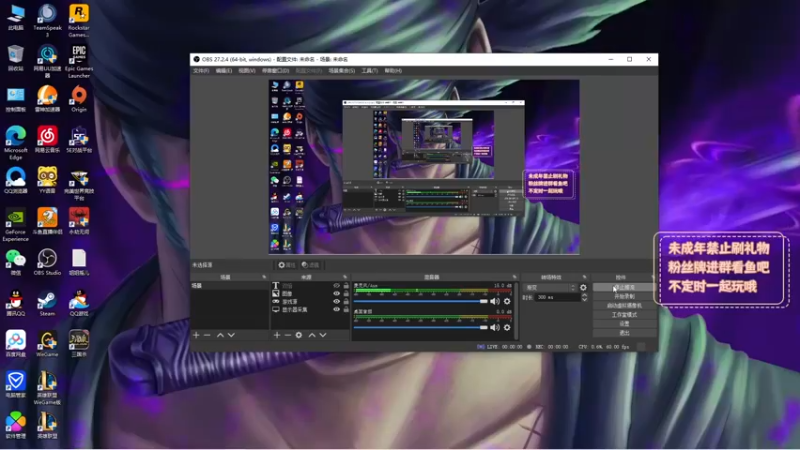
Task: Open the 渐变 transition type dropdown
Action: pyautogui.click(x=550, y=288)
